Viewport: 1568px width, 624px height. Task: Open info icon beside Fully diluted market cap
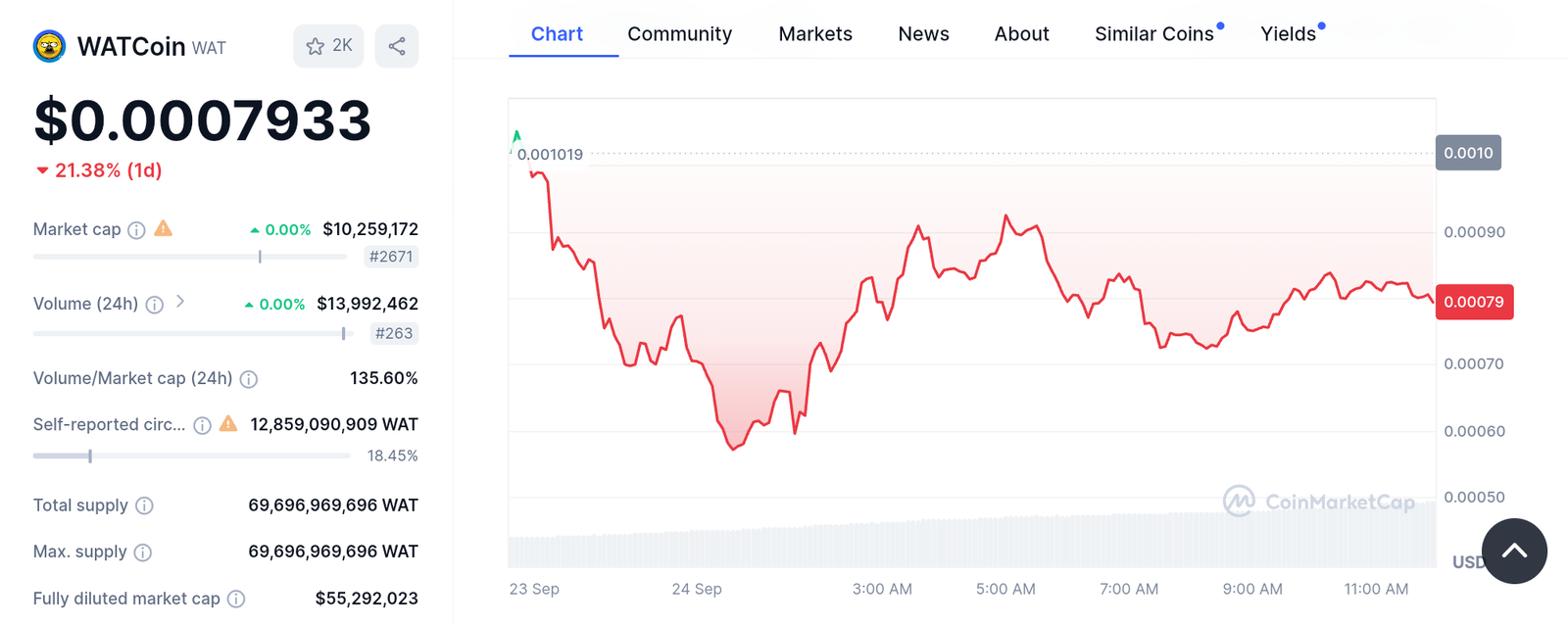pyautogui.click(x=236, y=599)
